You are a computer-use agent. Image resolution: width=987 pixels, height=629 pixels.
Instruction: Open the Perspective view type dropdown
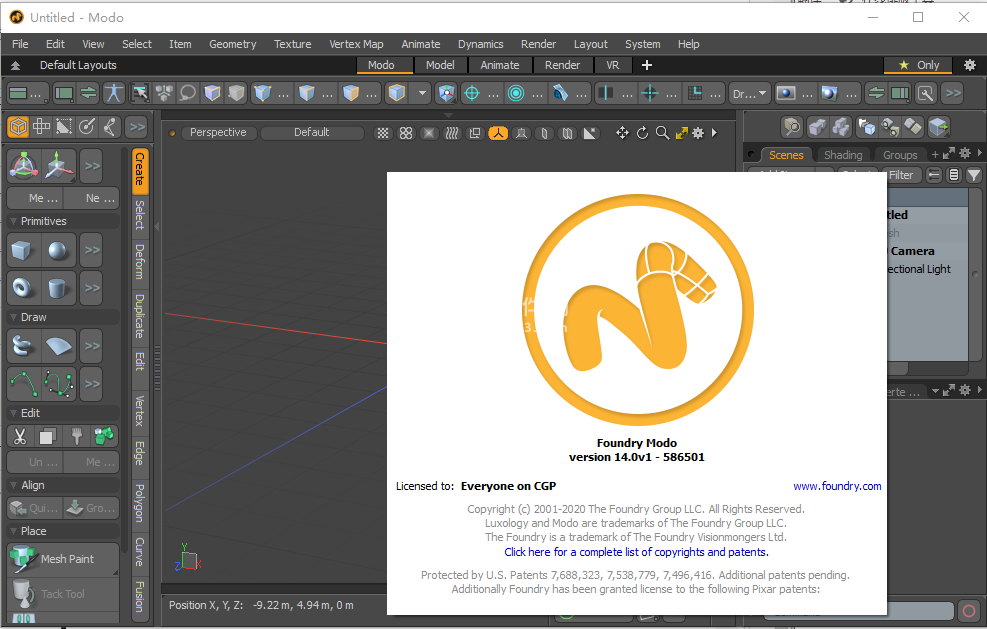tap(218, 132)
